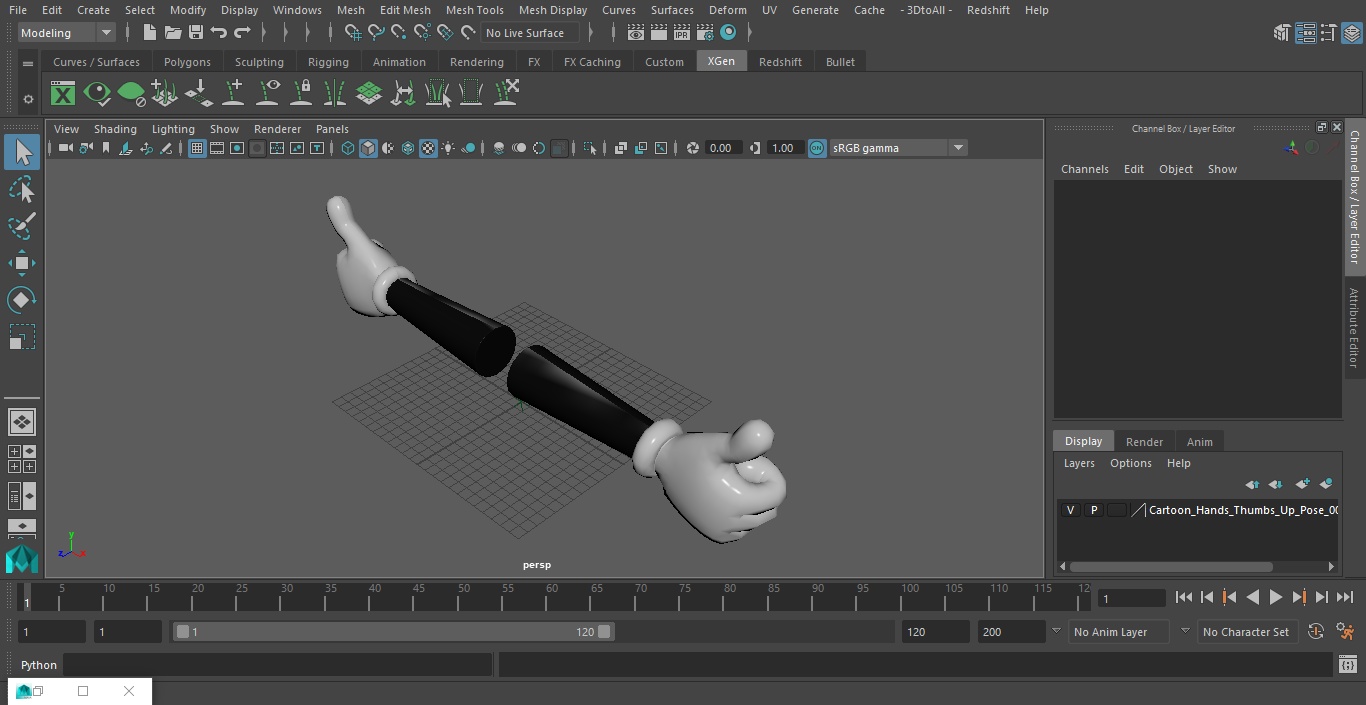Click the Isolate Select viewport icon
This screenshot has width=1366, height=705.
point(590,148)
